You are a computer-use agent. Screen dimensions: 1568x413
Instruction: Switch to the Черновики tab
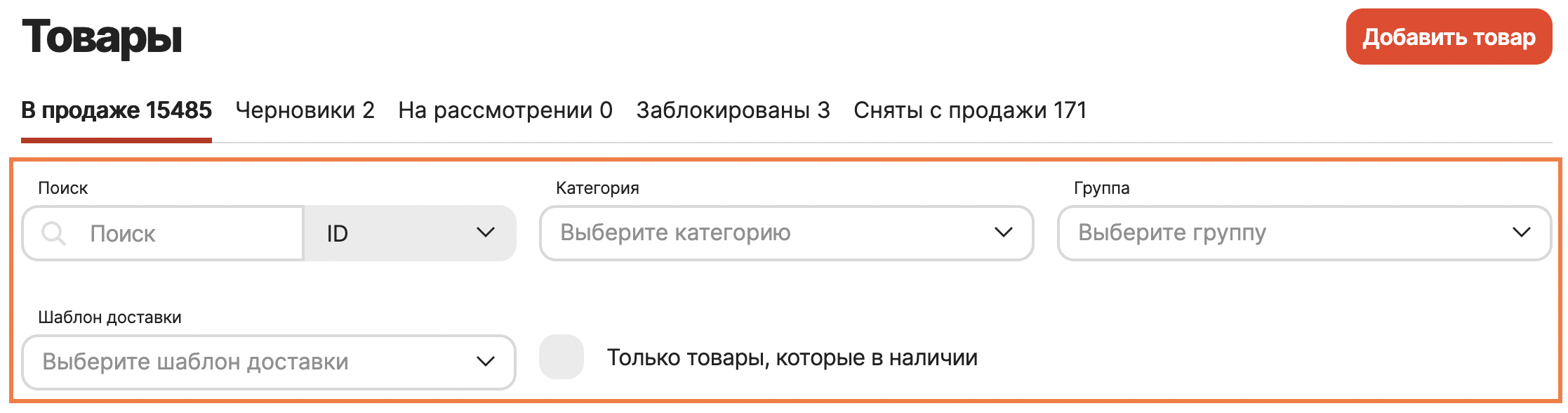point(306,110)
